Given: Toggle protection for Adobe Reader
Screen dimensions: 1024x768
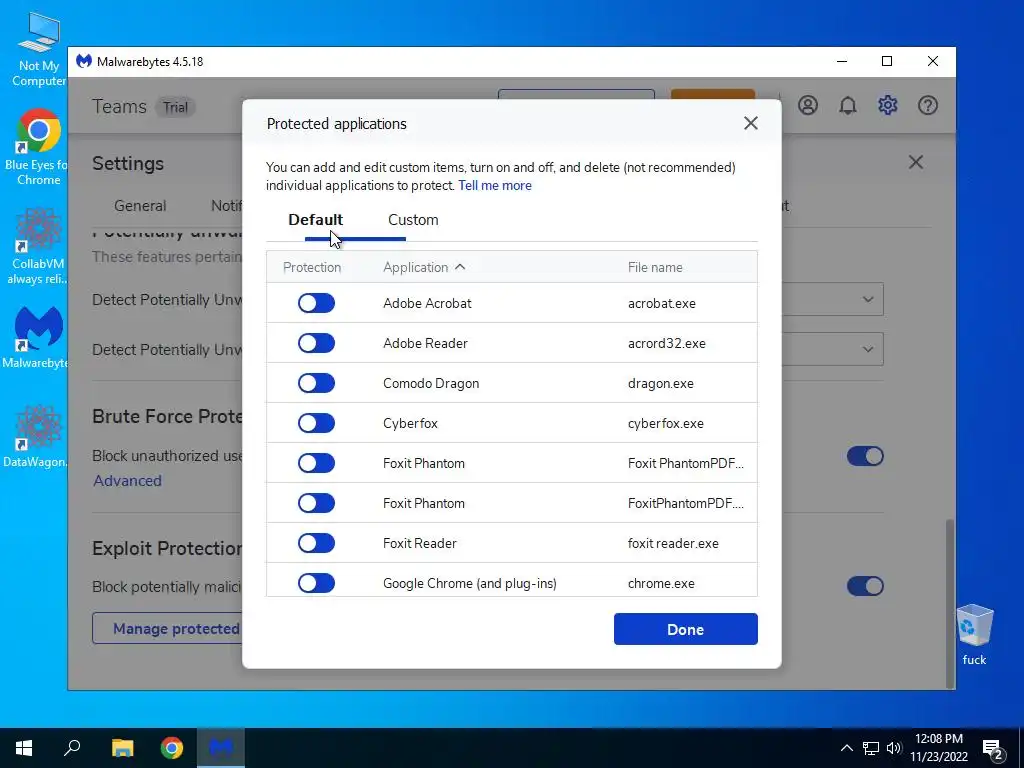Looking at the screenshot, I should [x=316, y=343].
